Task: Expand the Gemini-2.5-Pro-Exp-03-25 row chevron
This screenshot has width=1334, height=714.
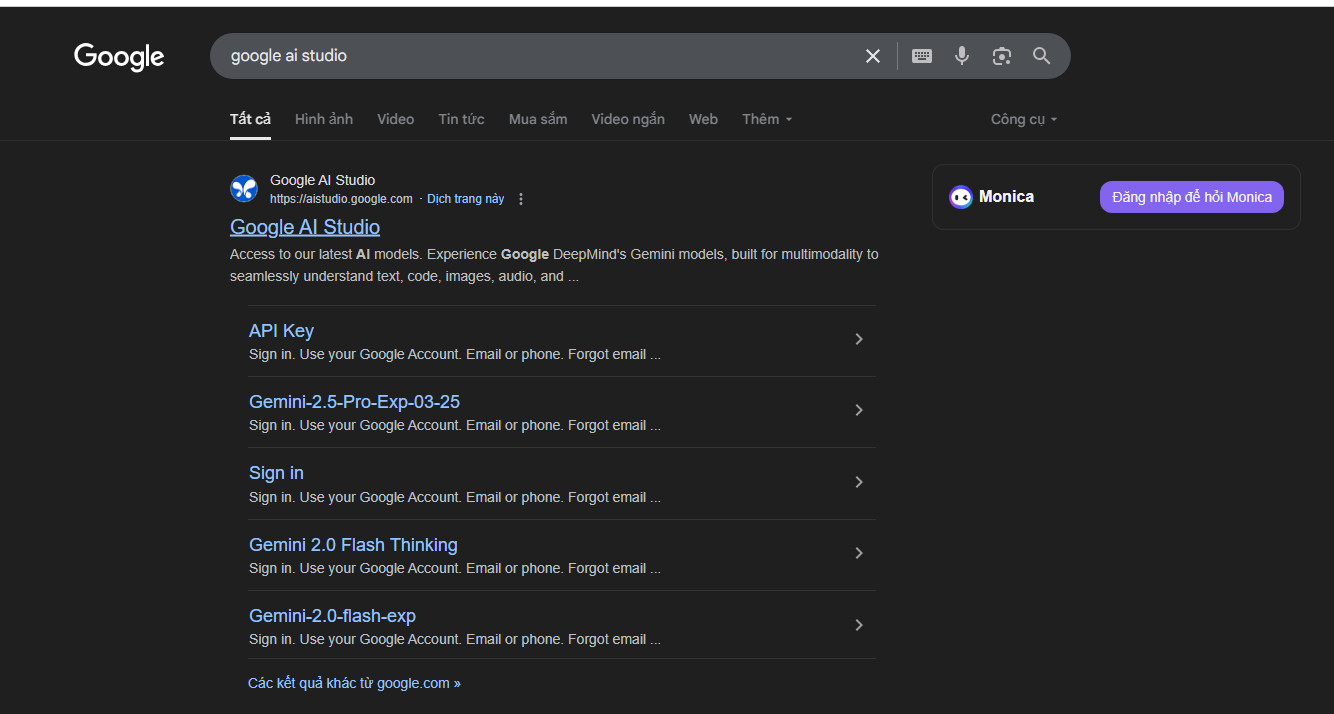Action: click(859, 411)
